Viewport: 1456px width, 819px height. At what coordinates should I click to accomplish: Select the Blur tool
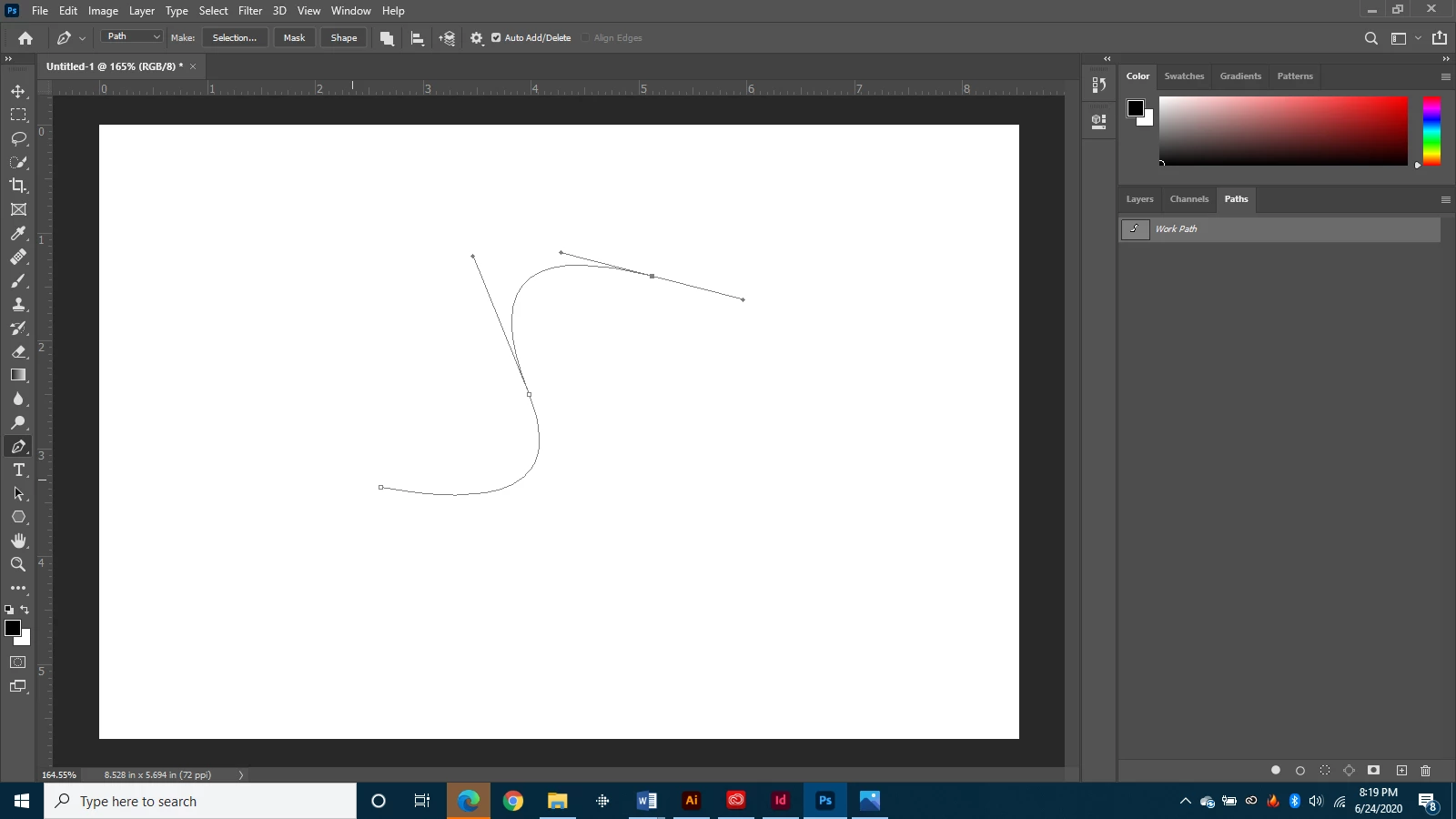(x=18, y=399)
